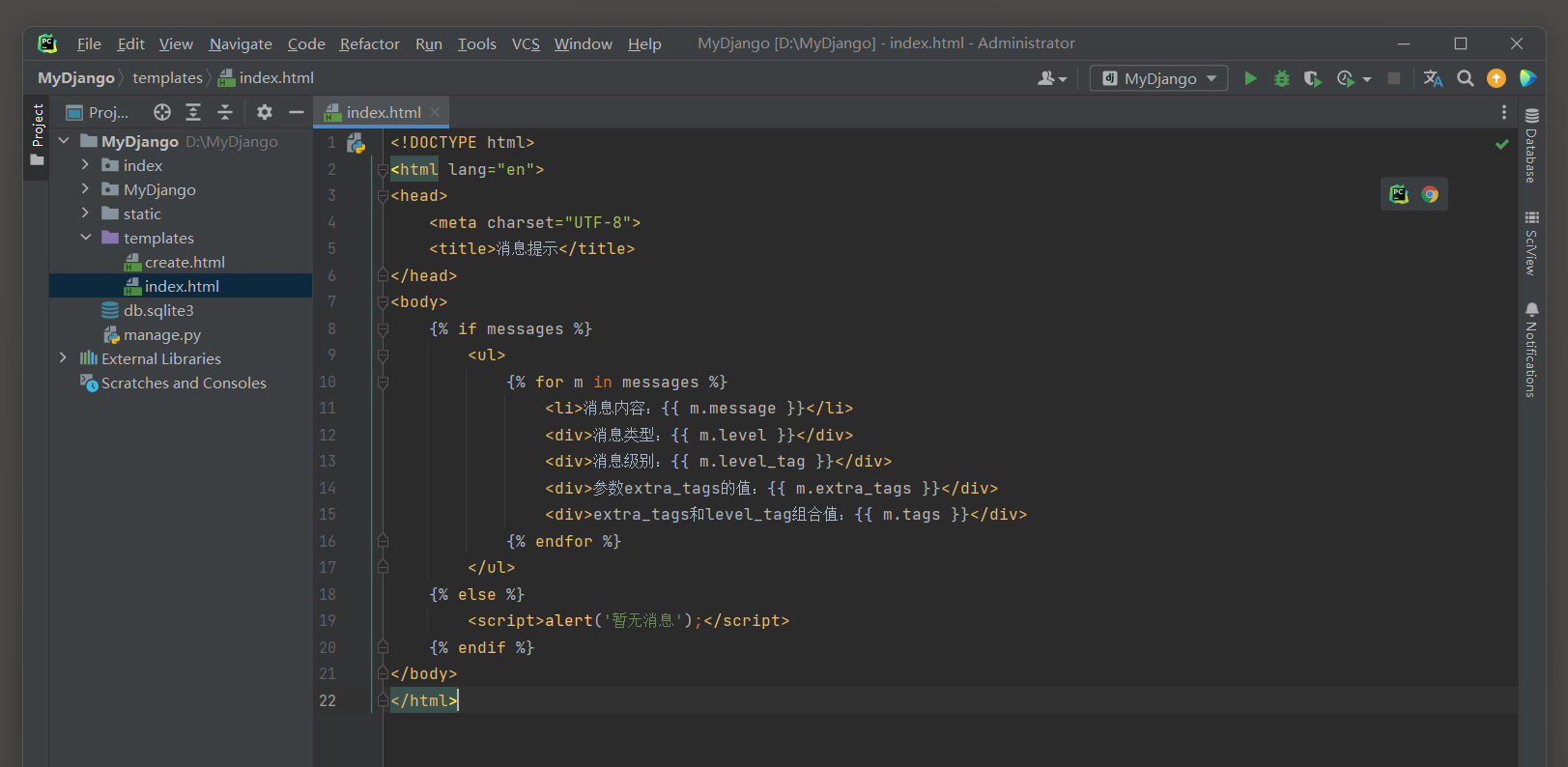Run the MyDjango configuration

(1250, 78)
